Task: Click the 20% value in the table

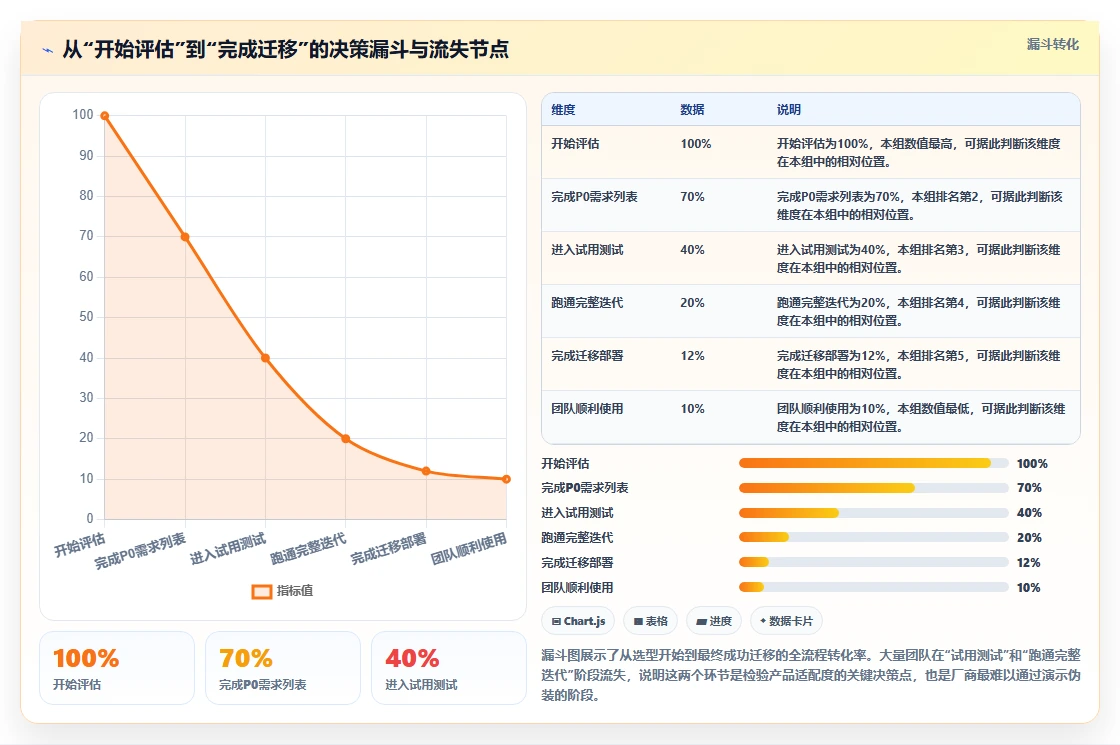Action: (692, 303)
